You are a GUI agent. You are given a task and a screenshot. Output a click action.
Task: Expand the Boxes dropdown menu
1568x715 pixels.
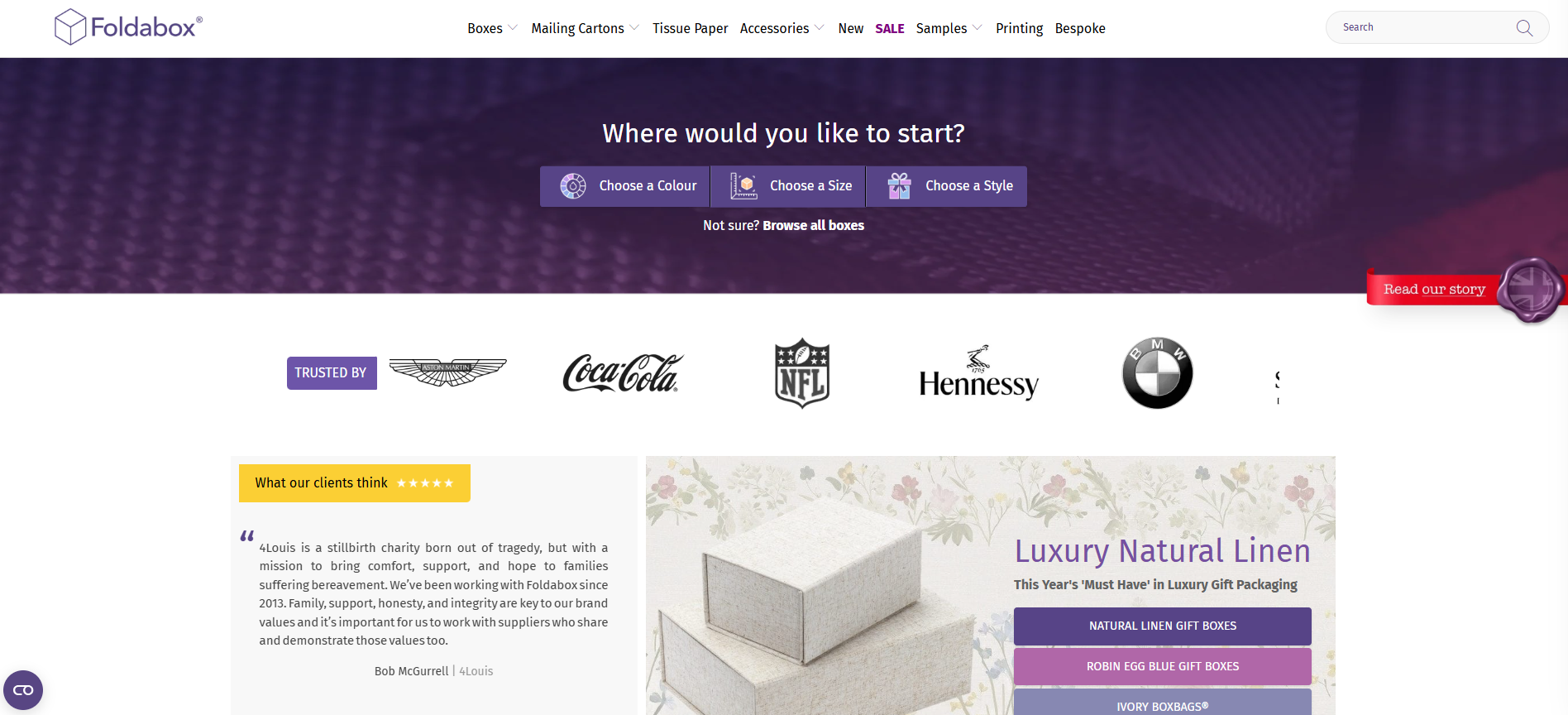tap(493, 28)
